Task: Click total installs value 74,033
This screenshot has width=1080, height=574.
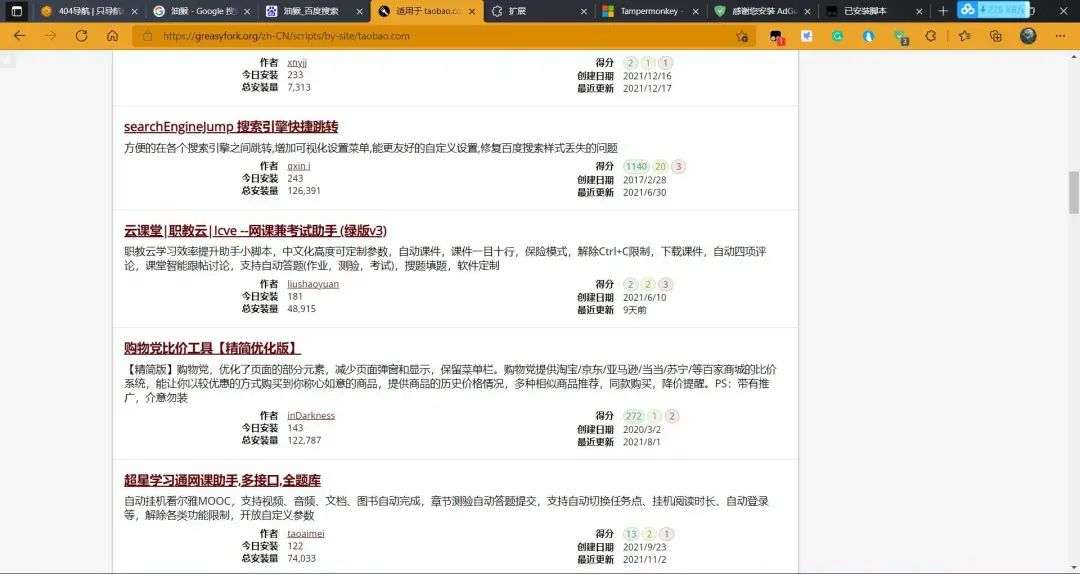Action: [x=302, y=558]
